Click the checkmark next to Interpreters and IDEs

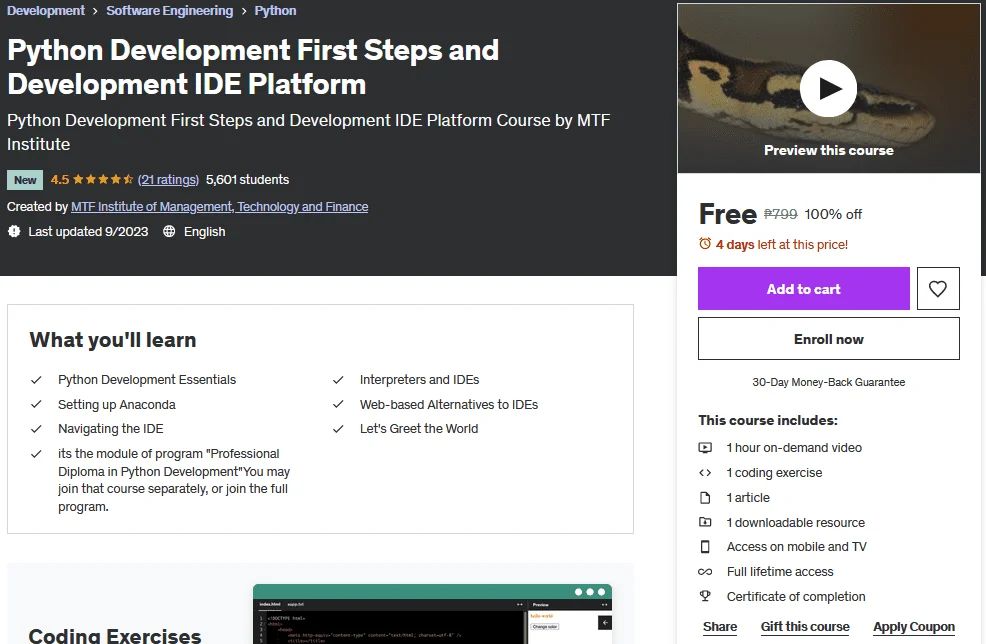(338, 380)
